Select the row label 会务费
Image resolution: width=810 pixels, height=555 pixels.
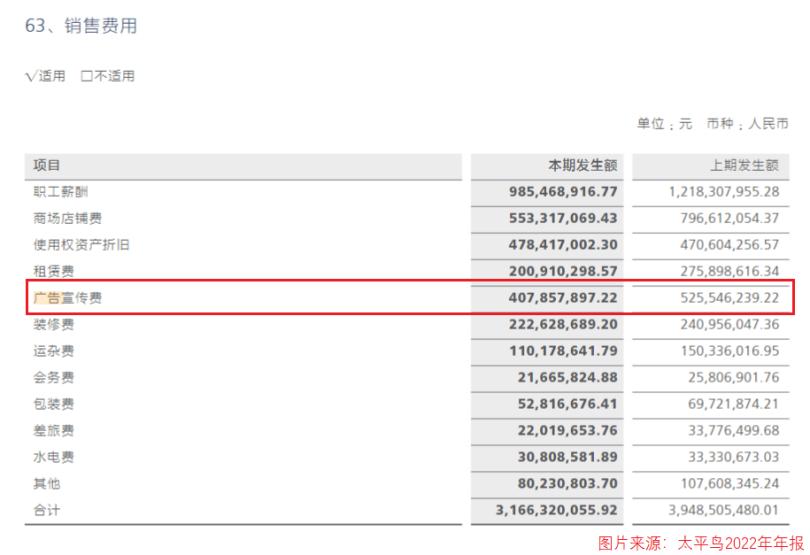point(54,377)
